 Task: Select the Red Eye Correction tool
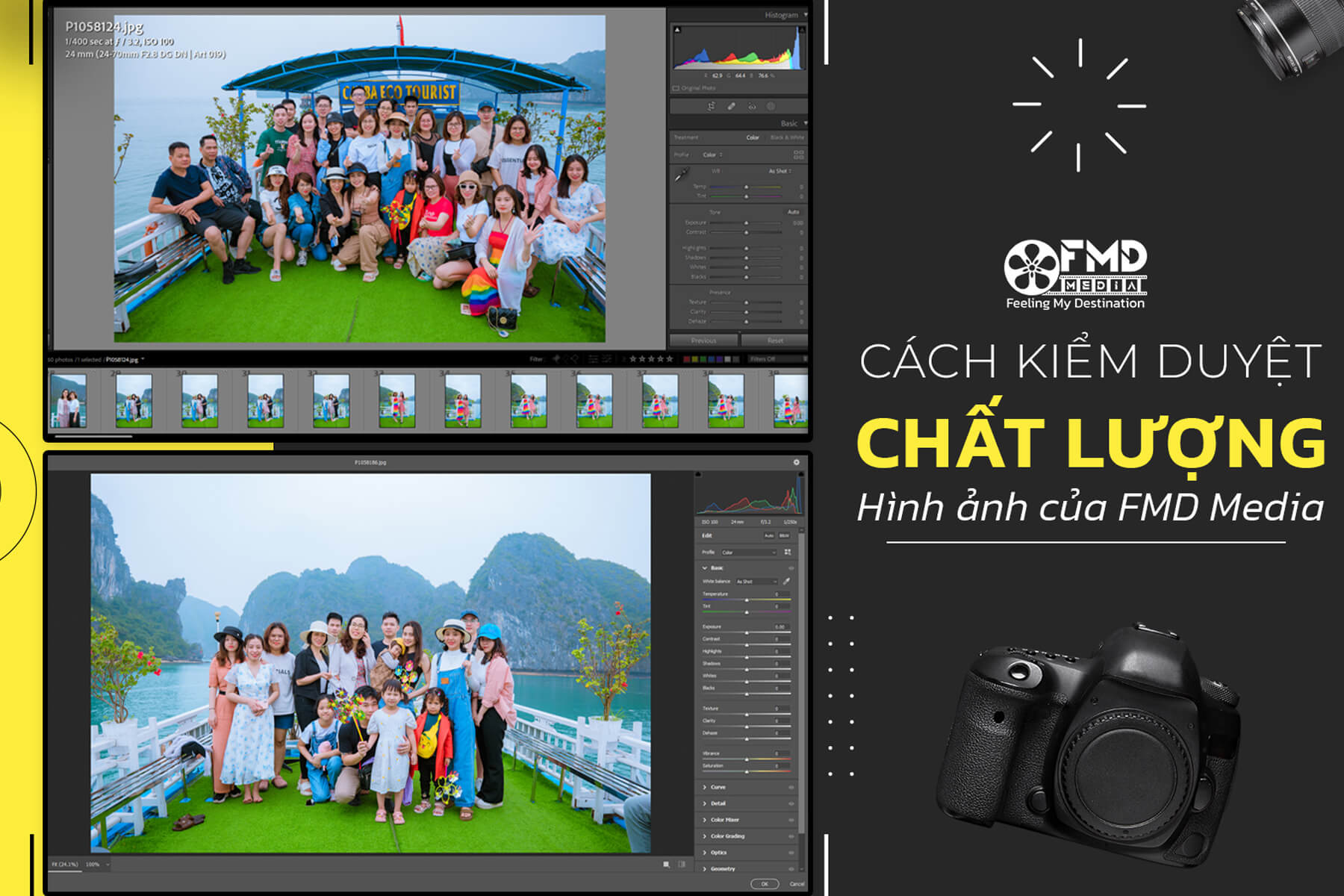[x=752, y=107]
